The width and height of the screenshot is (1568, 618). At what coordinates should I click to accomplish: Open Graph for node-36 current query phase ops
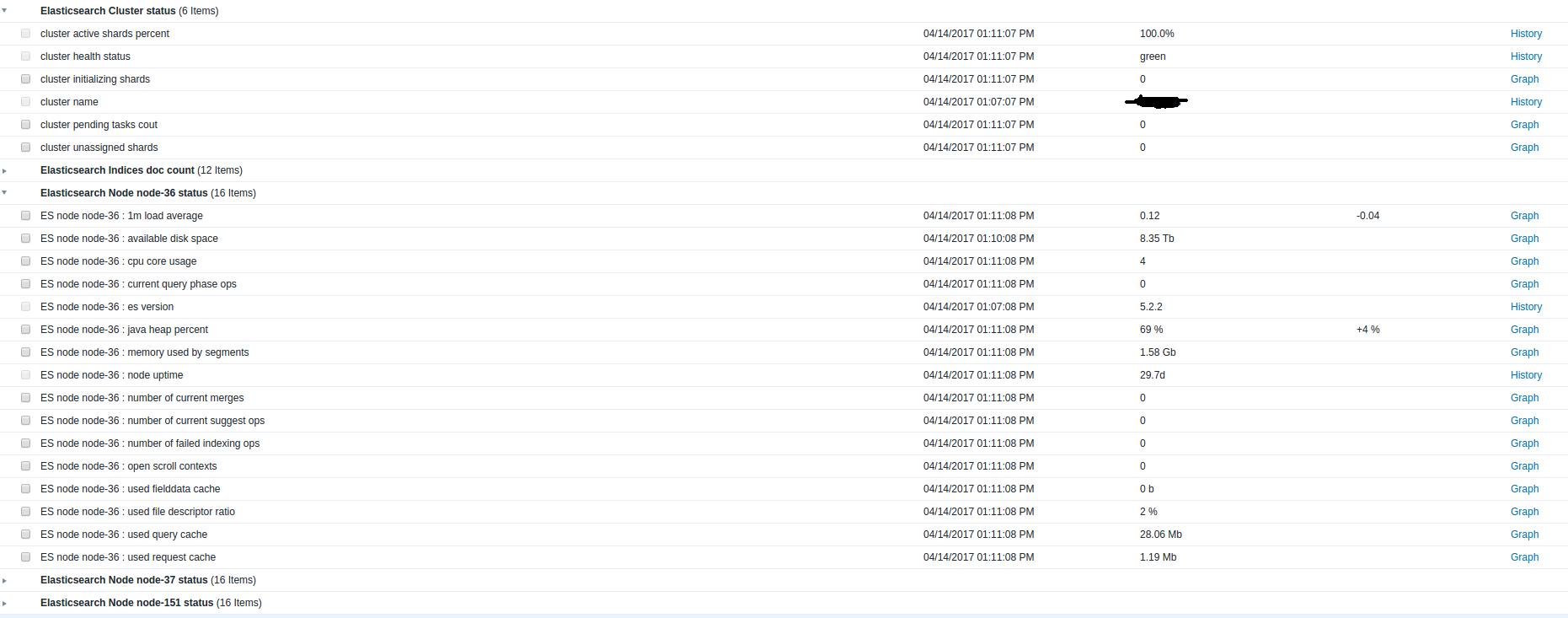(x=1524, y=284)
